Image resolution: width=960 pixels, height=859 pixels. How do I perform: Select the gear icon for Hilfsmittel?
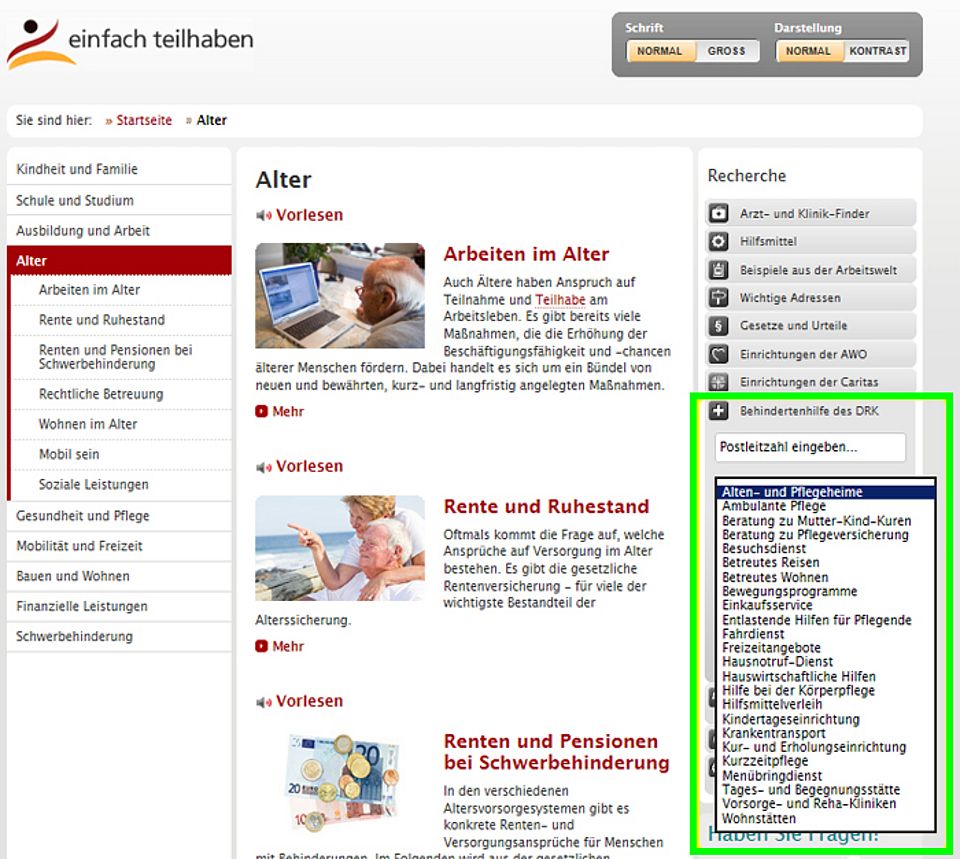pyautogui.click(x=717, y=240)
